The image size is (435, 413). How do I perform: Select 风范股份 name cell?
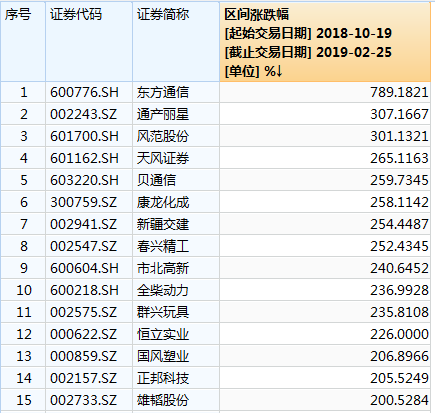(176, 136)
